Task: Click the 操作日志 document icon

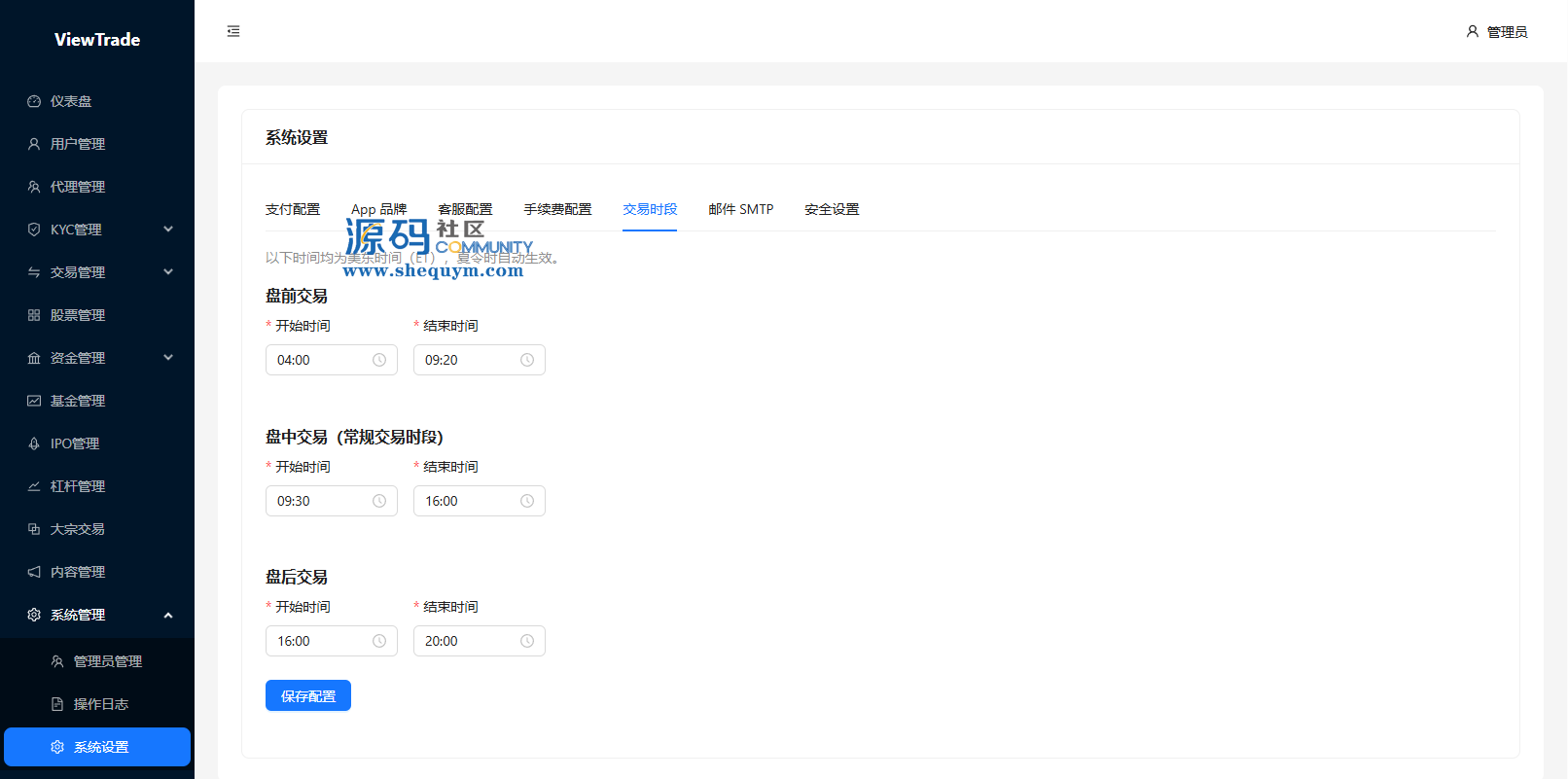Action: [x=57, y=704]
